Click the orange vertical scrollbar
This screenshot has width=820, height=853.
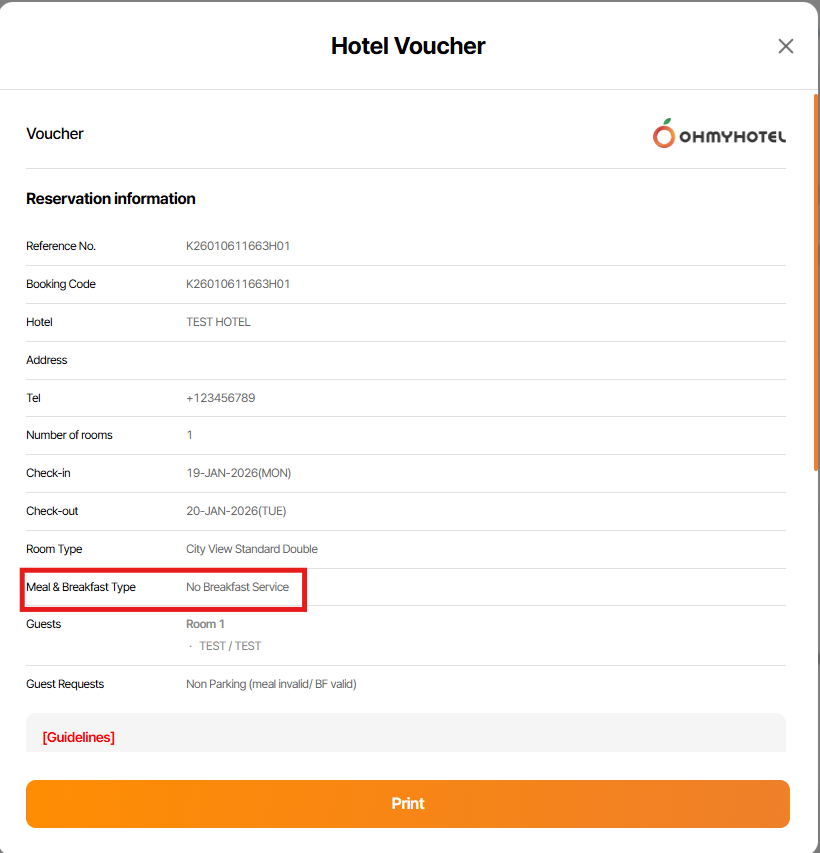(x=816, y=280)
